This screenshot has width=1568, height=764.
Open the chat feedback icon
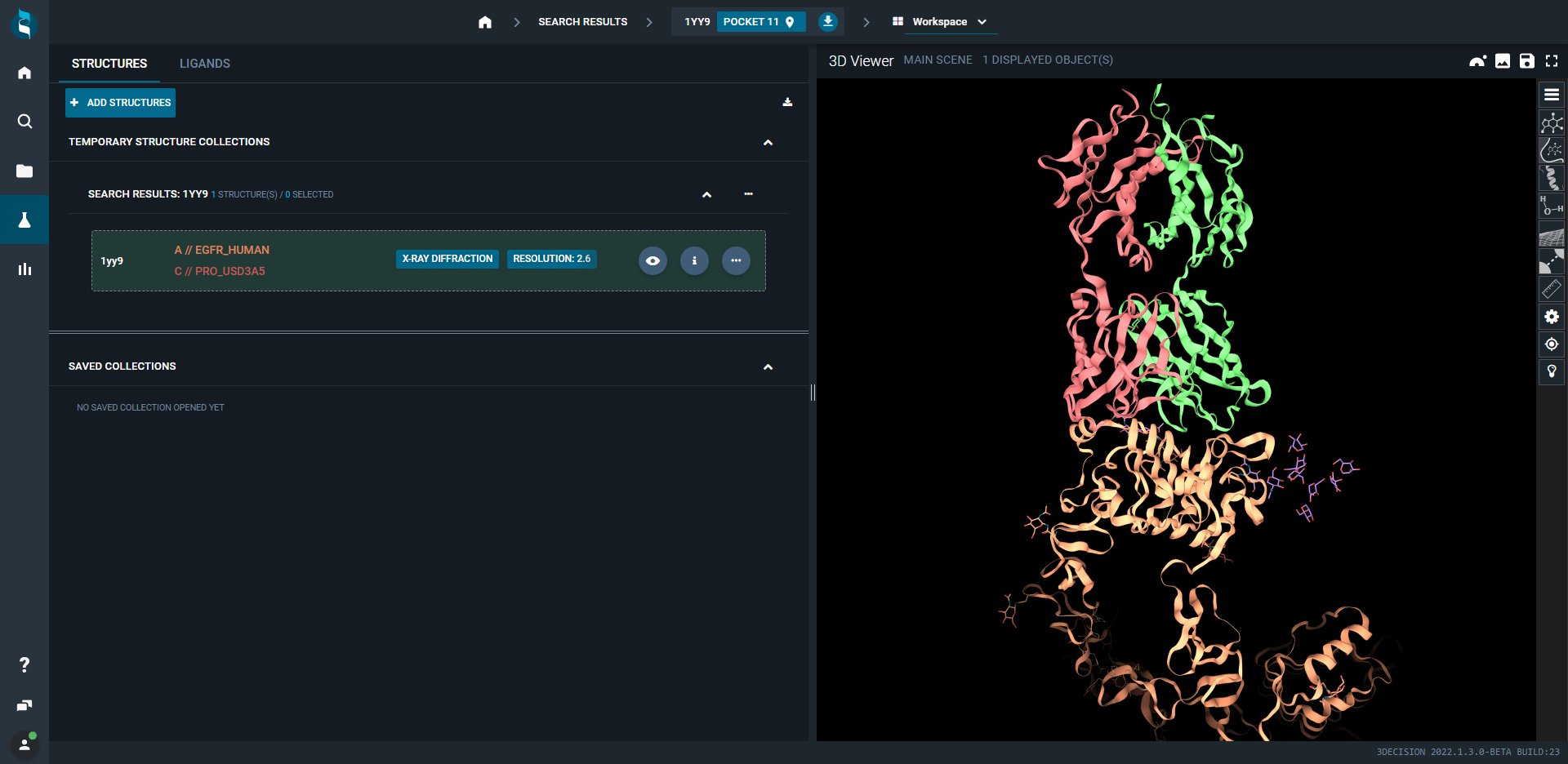(24, 705)
